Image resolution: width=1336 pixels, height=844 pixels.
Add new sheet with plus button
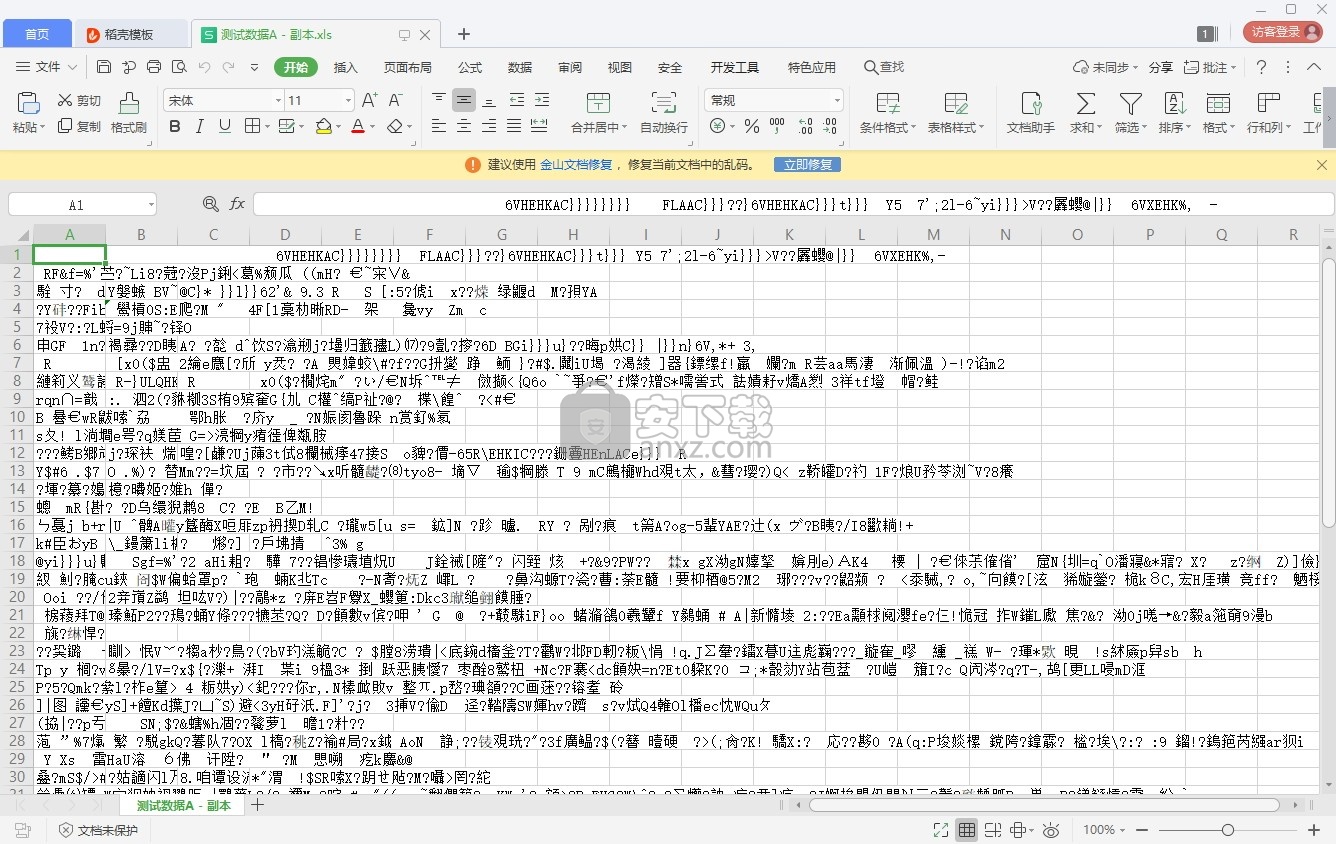(x=257, y=805)
